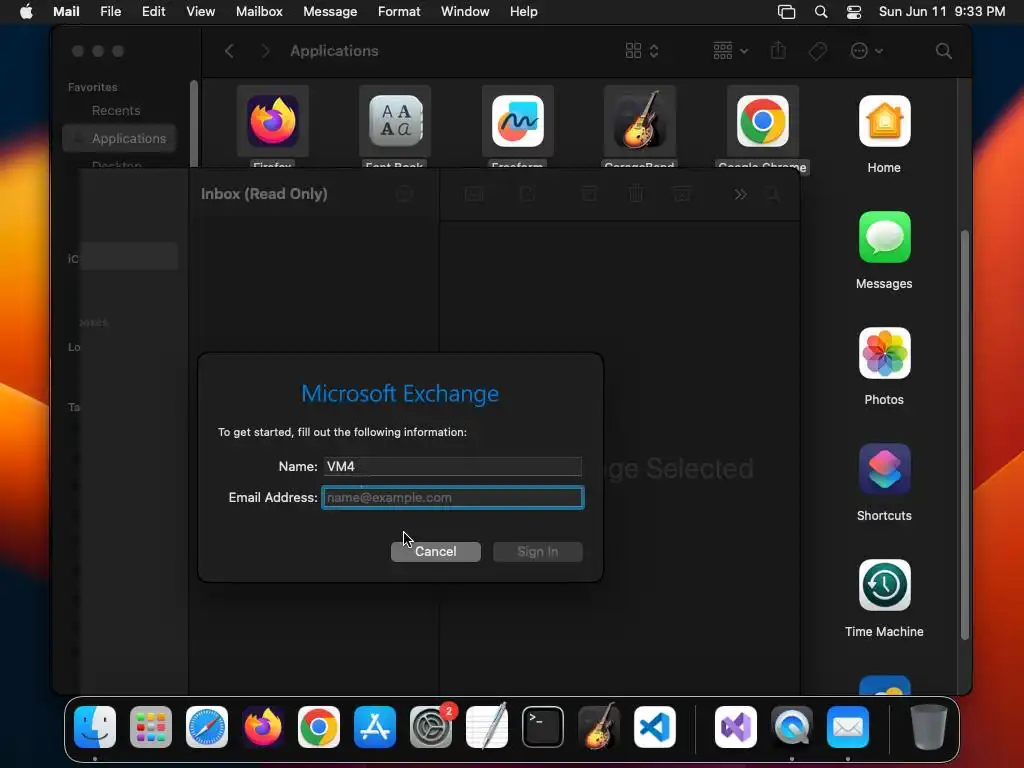The image size is (1024, 768).
Task: Open TextEdit from the Dock
Action: point(487,727)
